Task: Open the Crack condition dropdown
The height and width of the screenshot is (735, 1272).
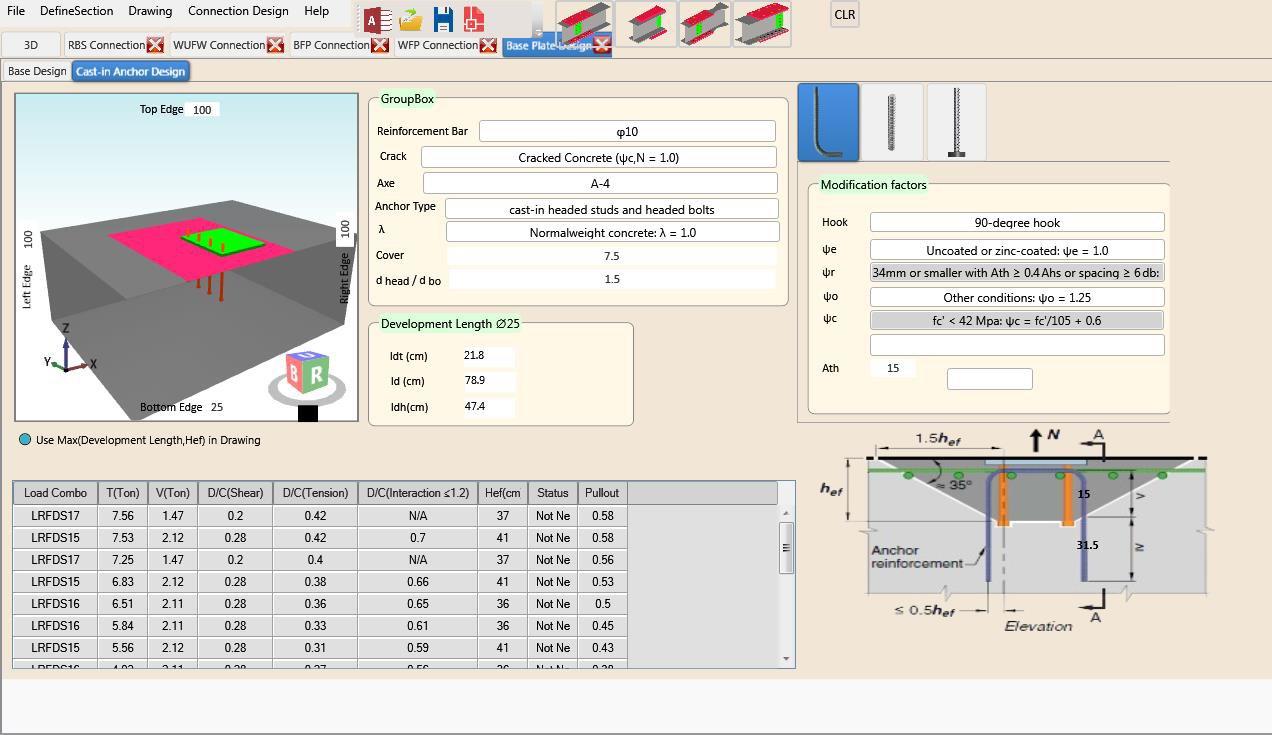Action: pyautogui.click(x=598, y=157)
